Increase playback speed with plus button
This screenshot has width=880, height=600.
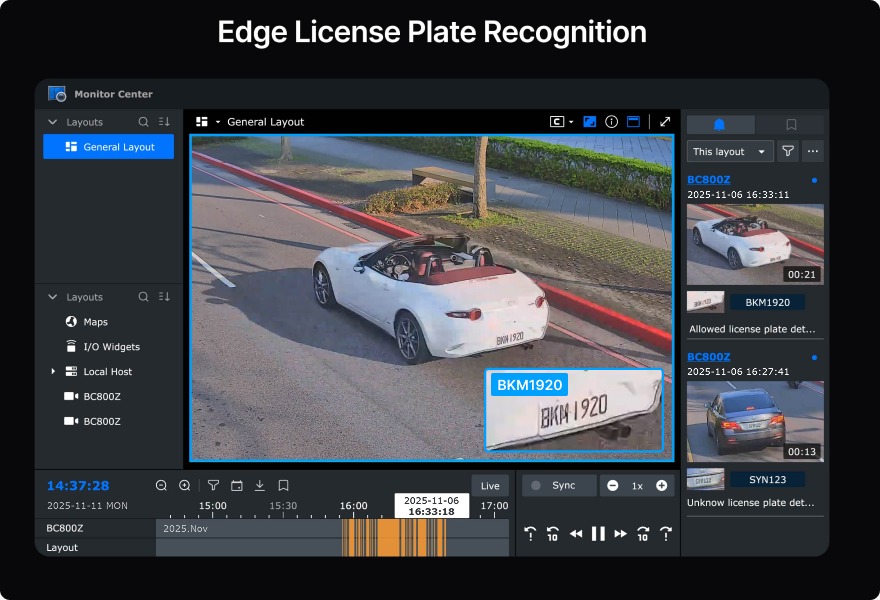click(x=661, y=486)
